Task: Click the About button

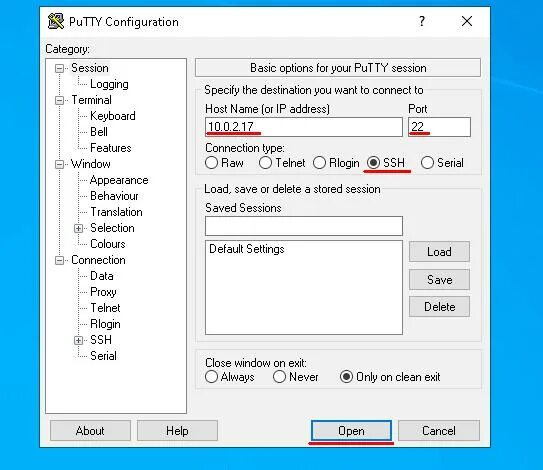Action: tap(90, 431)
